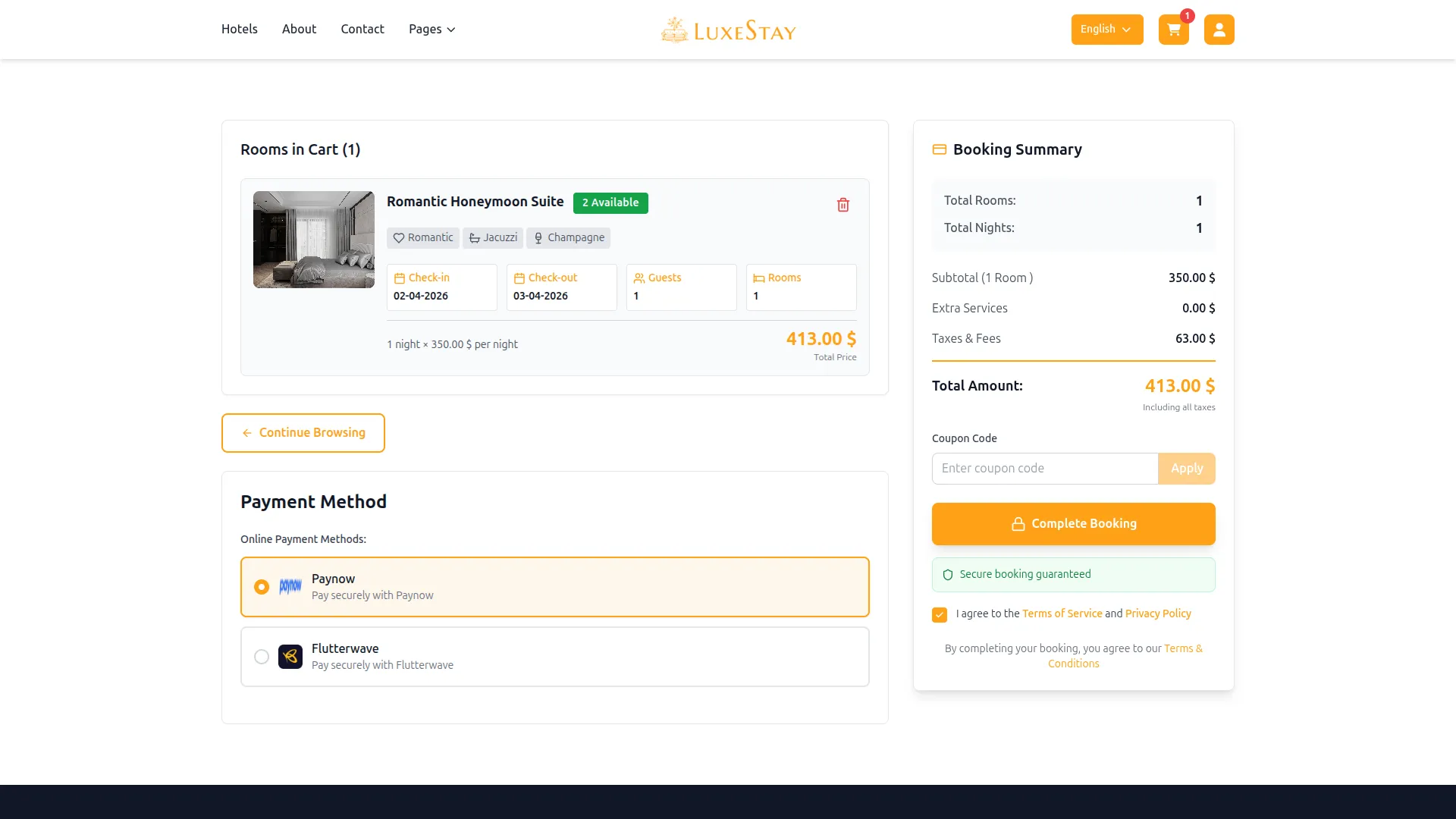Open the About page
Image resolution: width=1456 pixels, height=819 pixels.
tap(299, 29)
